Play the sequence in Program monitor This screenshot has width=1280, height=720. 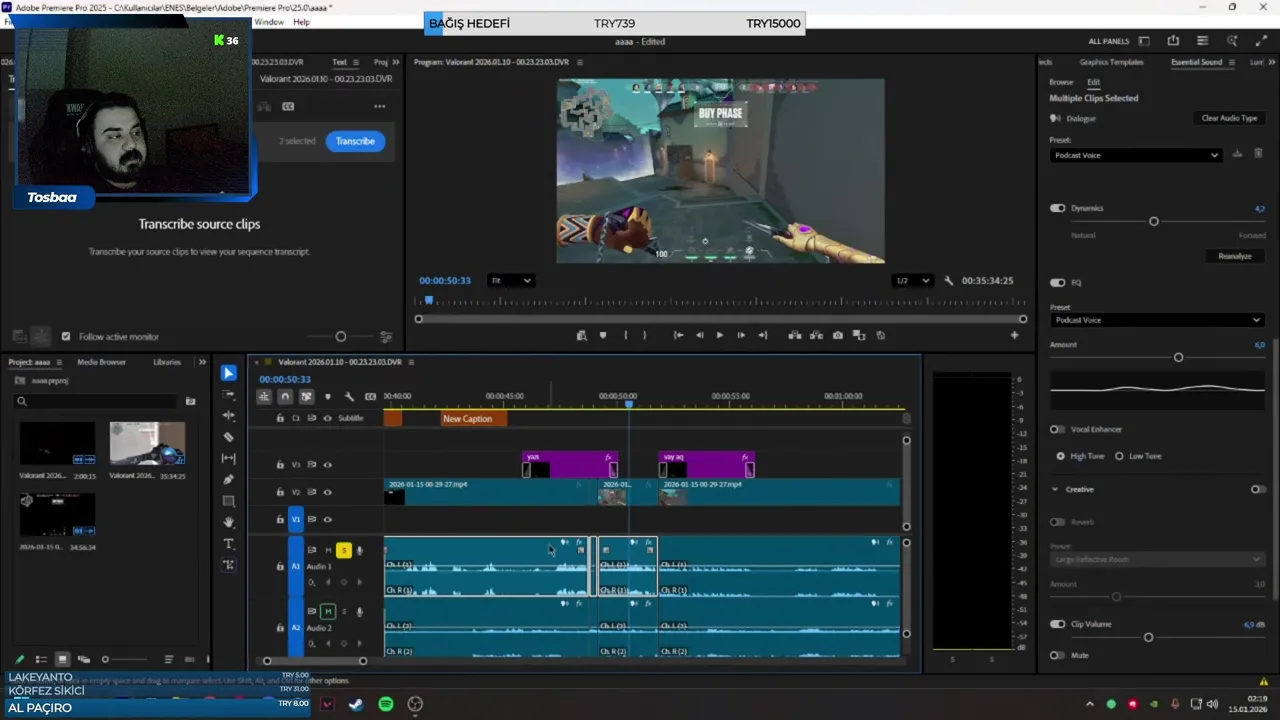coord(719,335)
